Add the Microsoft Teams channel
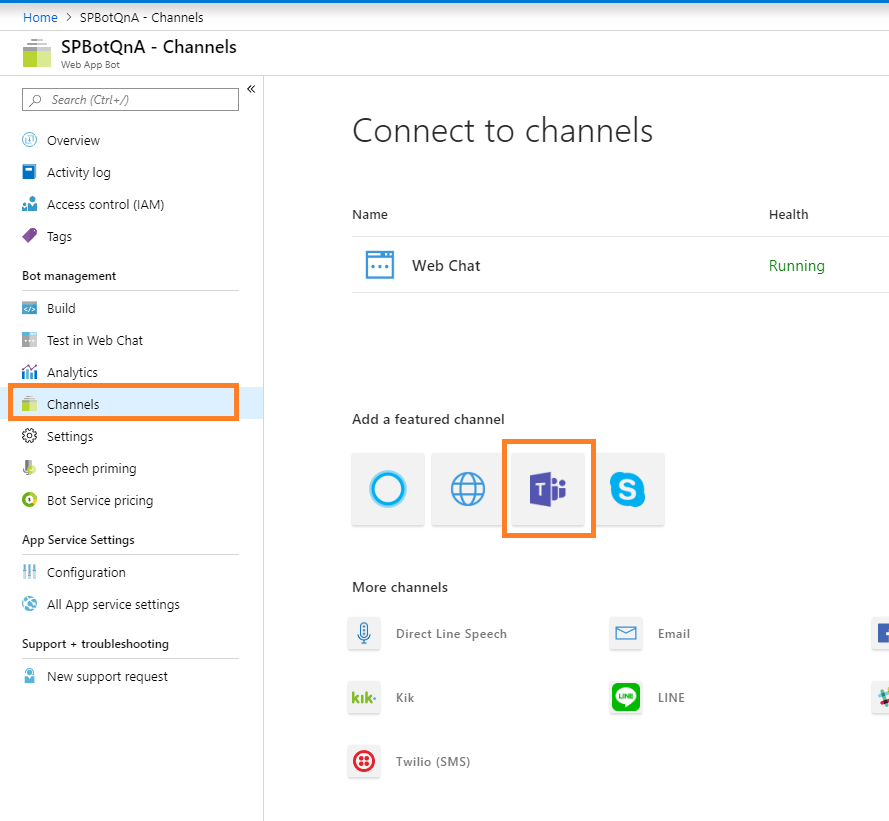 (x=548, y=489)
